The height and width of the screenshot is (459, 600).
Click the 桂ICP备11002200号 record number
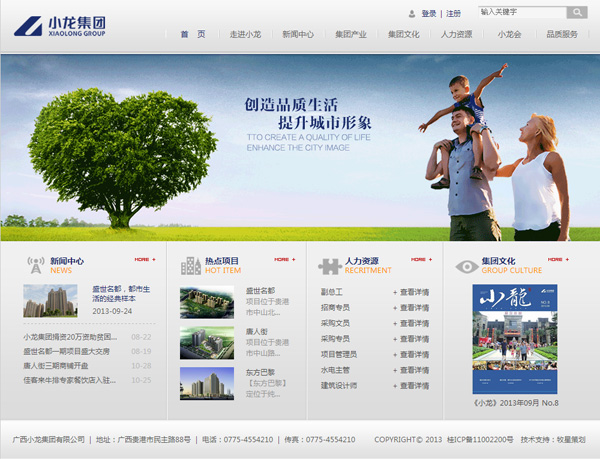[480, 439]
